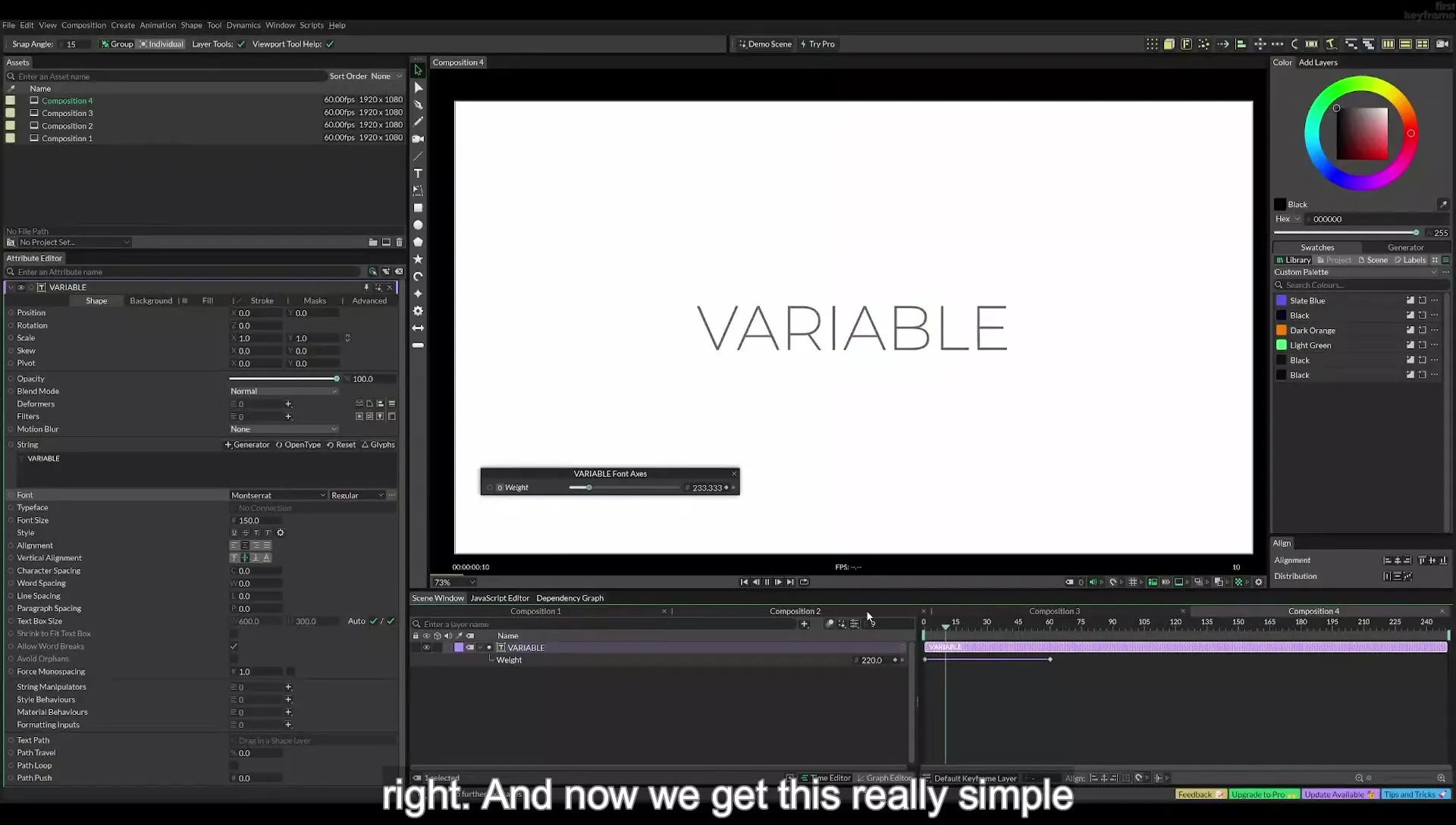The height and width of the screenshot is (825, 1456).
Task: Click the new folder icon in Assets
Action: pos(373,243)
